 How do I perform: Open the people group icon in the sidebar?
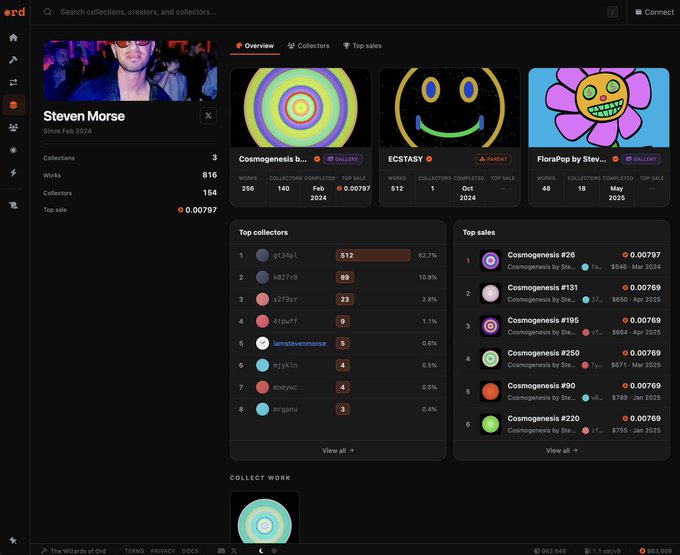coord(13,127)
